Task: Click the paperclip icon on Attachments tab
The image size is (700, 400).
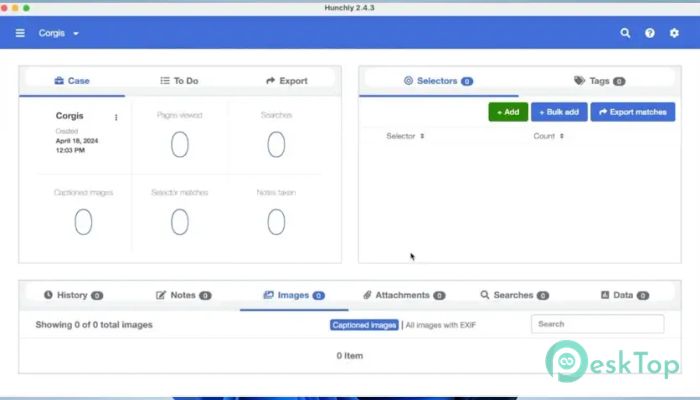Action: [367, 295]
